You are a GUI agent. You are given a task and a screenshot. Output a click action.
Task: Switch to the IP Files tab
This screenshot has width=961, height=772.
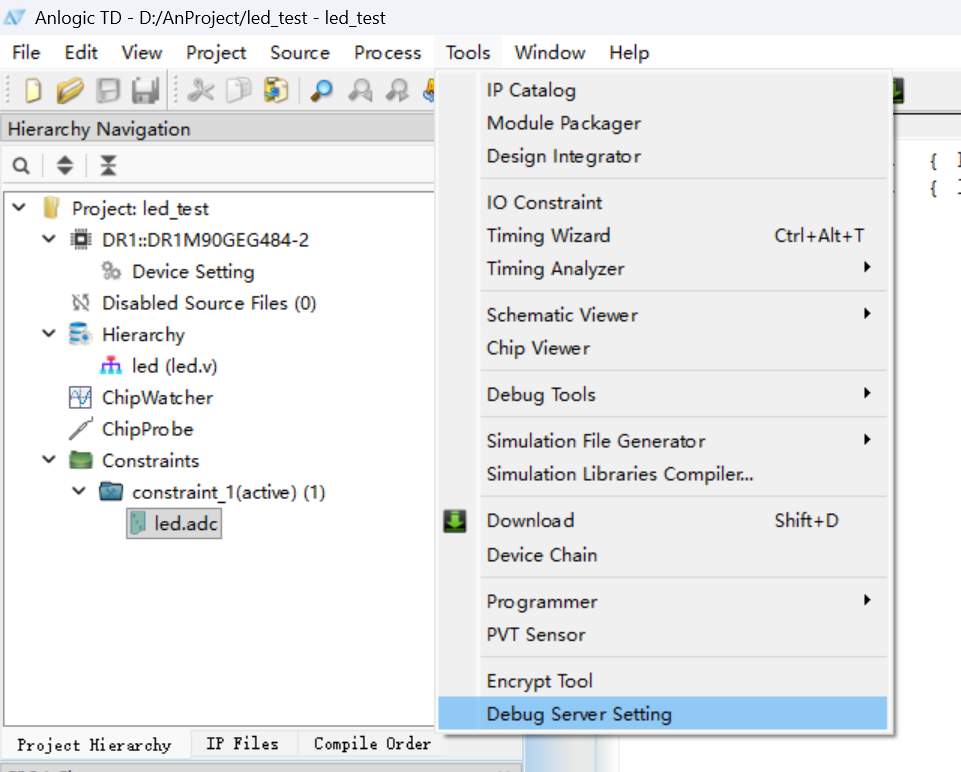point(243,744)
